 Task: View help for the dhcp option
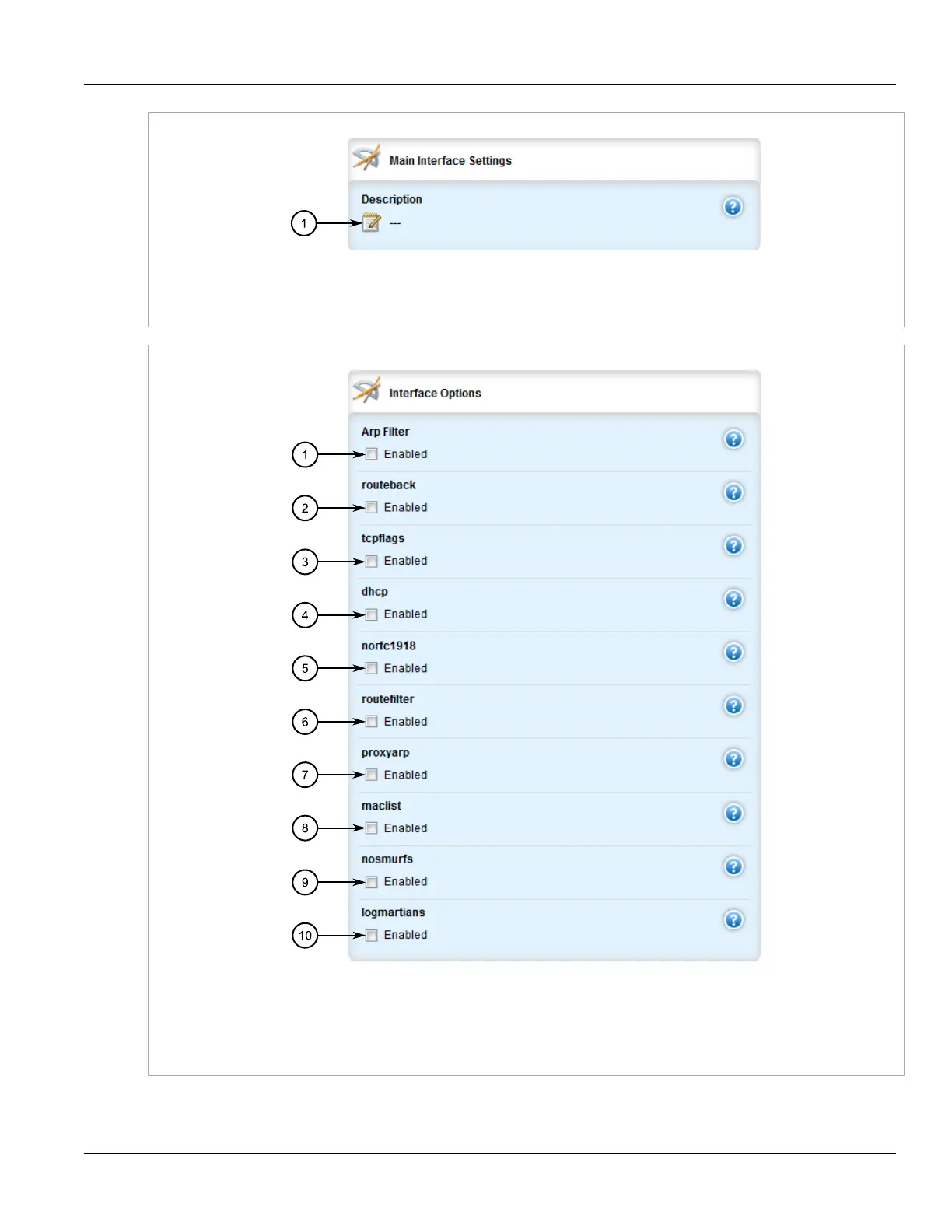733,599
